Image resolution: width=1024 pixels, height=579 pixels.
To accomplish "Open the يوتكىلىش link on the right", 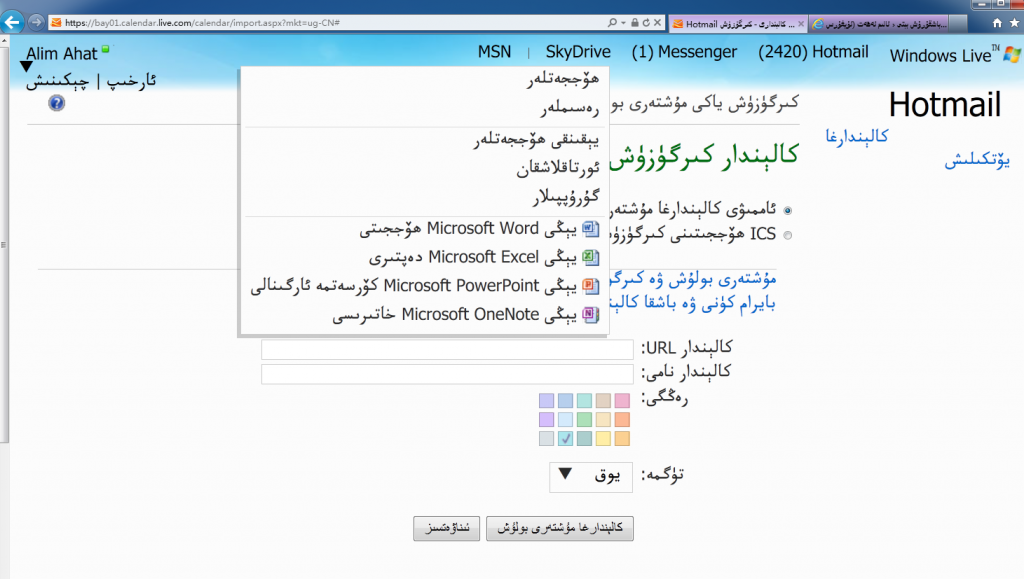I will pos(977,159).
